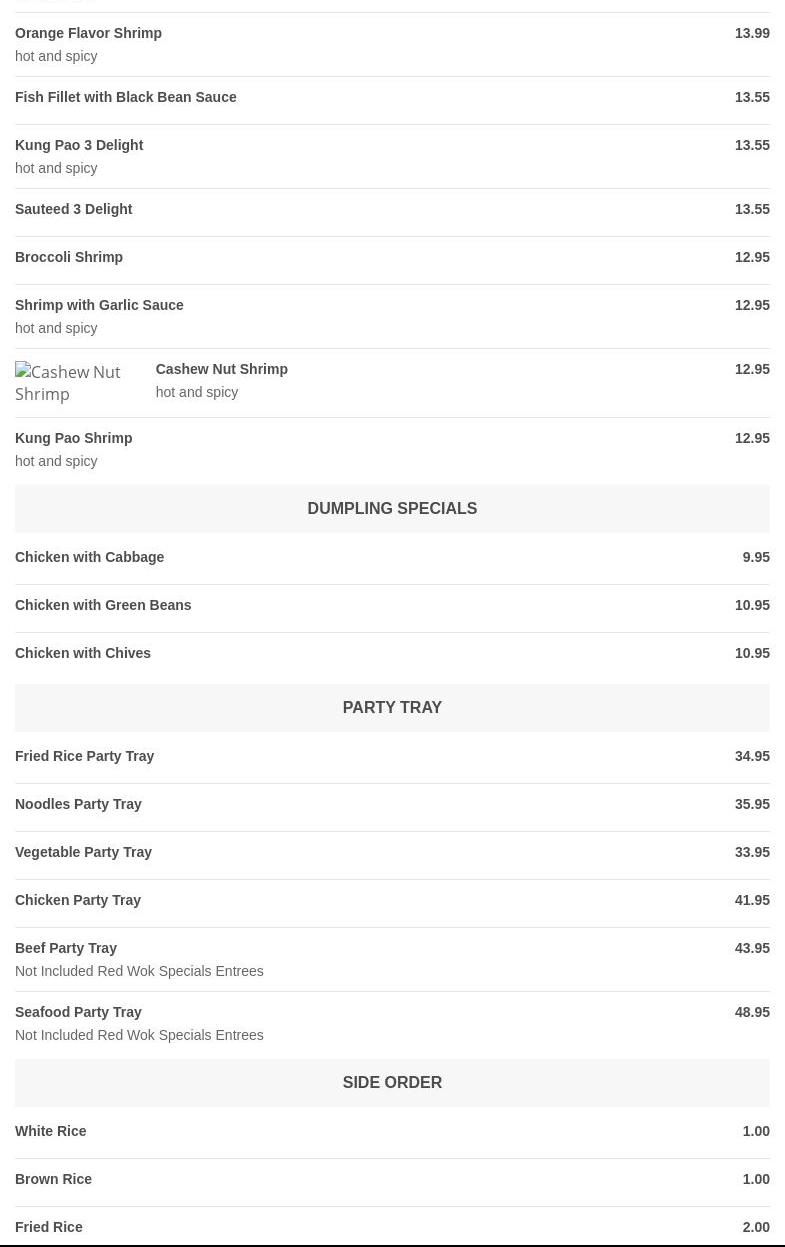Select Orange Flavor Shrimp menu item

(88, 33)
